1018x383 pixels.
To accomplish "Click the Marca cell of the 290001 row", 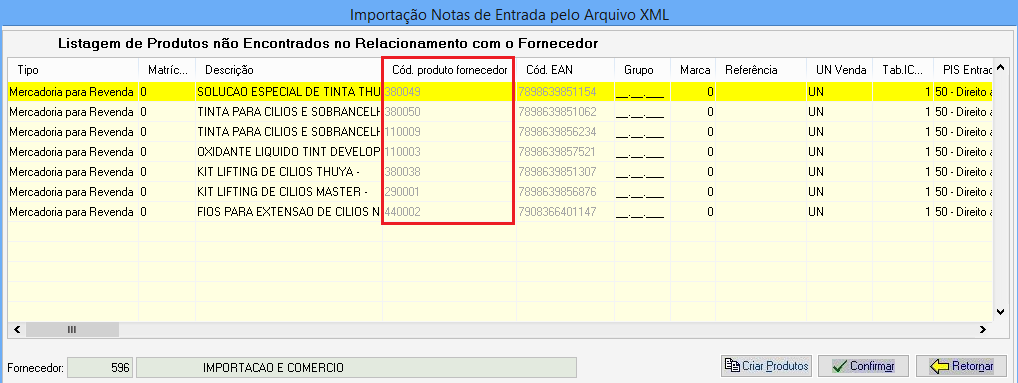I will [694, 192].
